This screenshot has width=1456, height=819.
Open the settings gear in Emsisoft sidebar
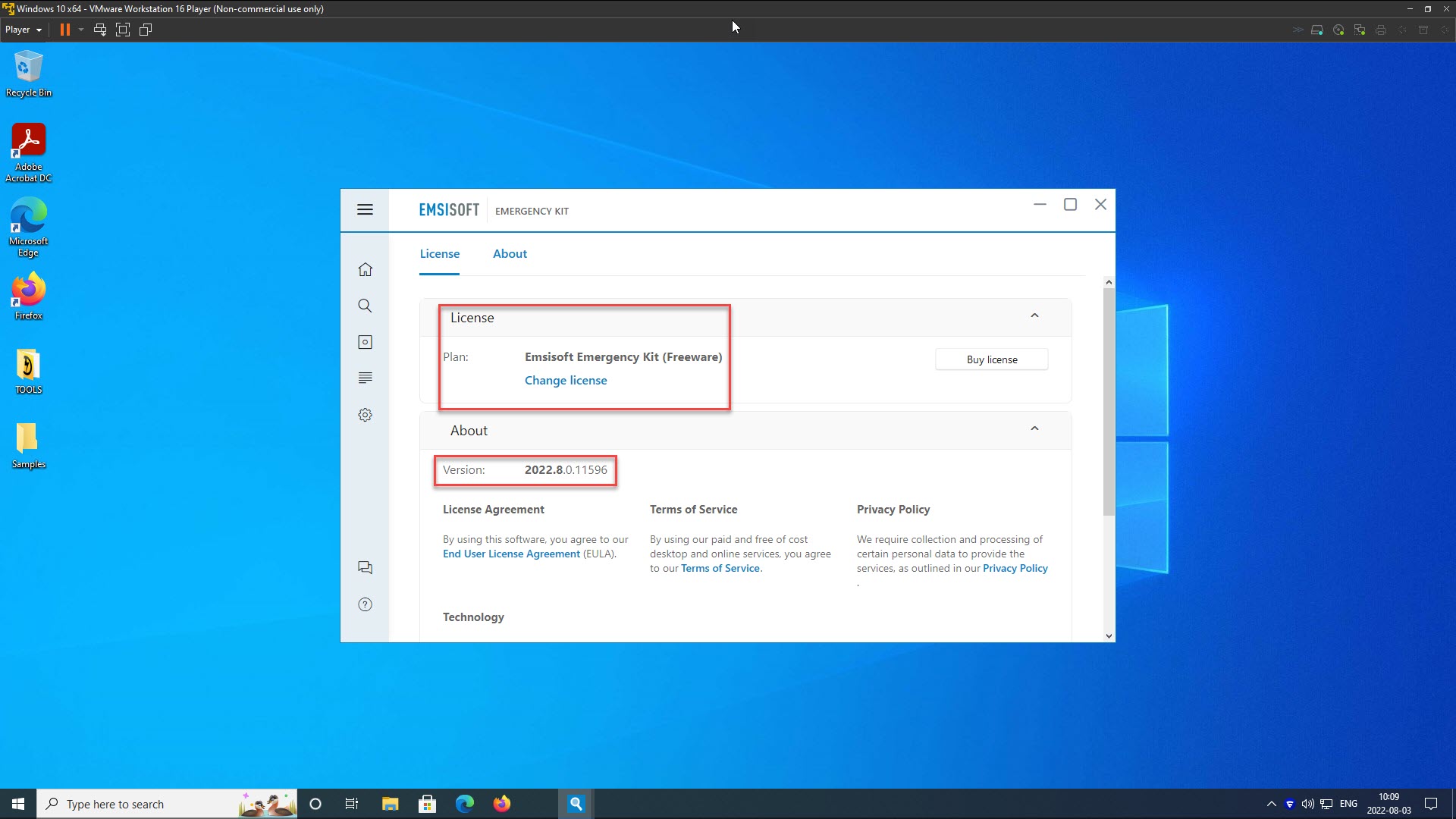point(365,415)
